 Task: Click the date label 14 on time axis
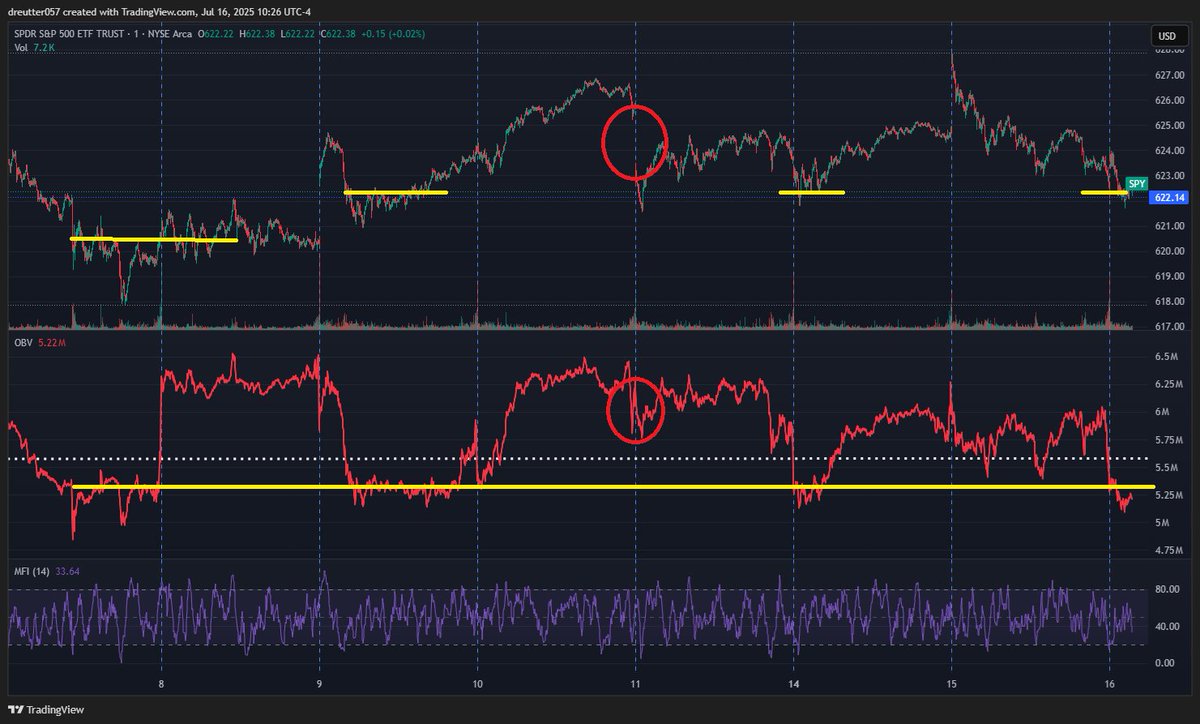point(794,684)
